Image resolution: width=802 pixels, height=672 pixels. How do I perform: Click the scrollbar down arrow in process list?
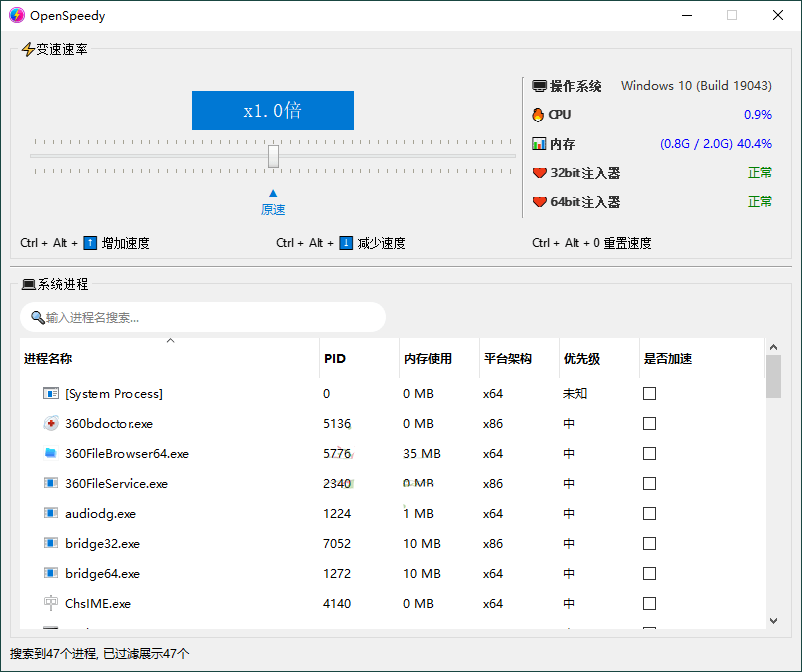(x=773, y=619)
